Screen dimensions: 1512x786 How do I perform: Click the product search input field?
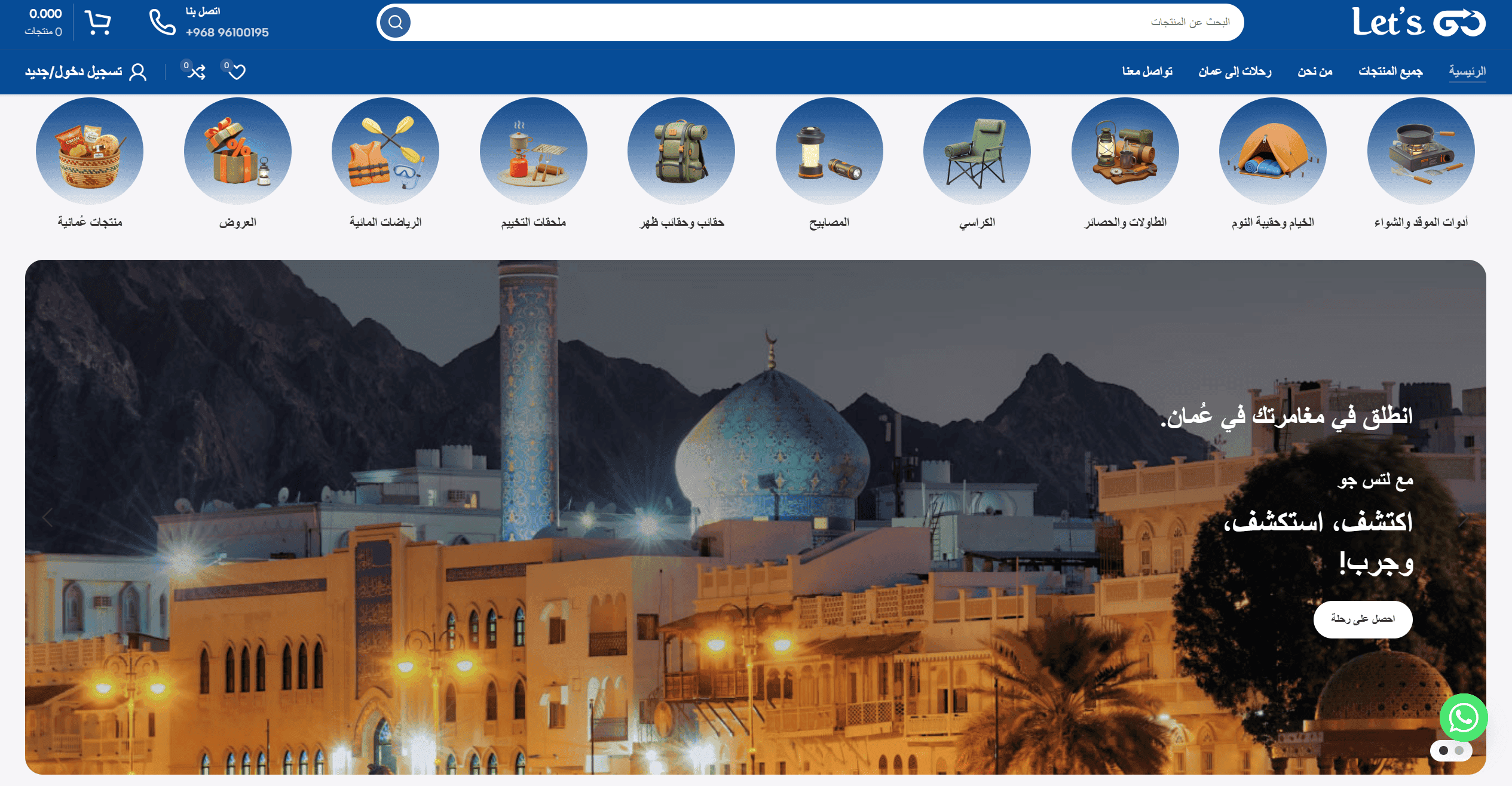[825, 23]
